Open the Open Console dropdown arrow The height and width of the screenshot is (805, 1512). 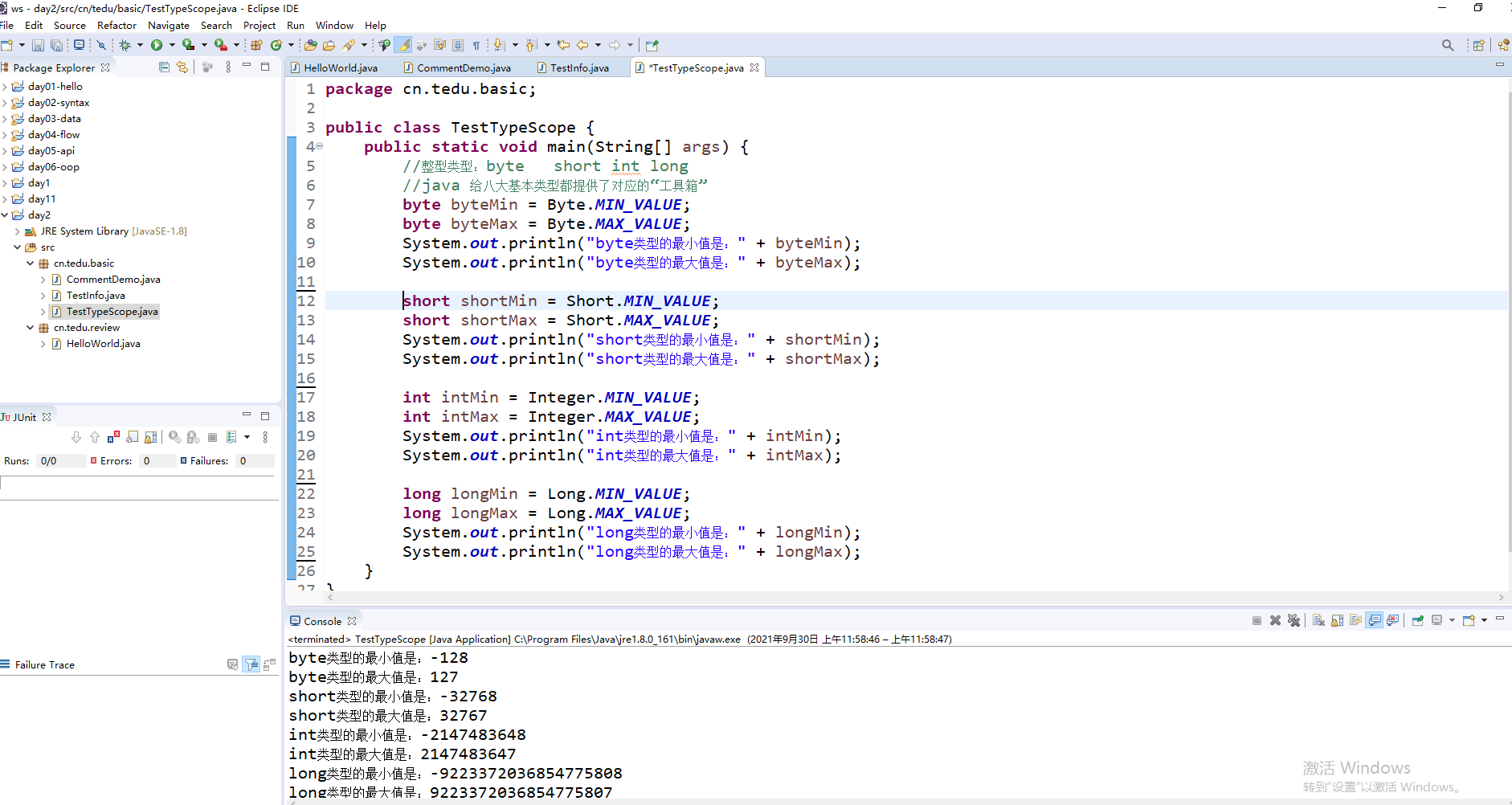tap(1484, 620)
